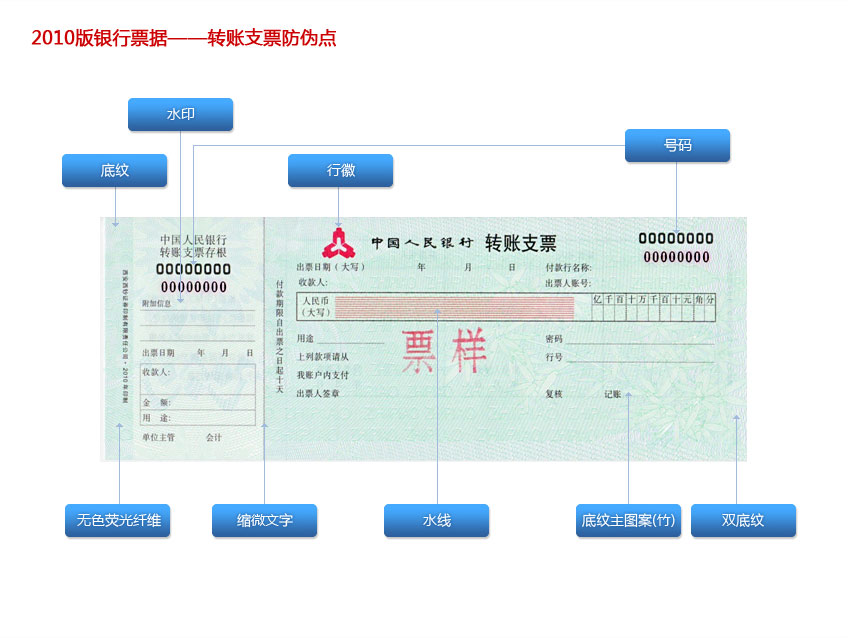Screen dimensions: 848x638
Task: Select the 无色荧光纤维 label button
Action: pos(117,520)
